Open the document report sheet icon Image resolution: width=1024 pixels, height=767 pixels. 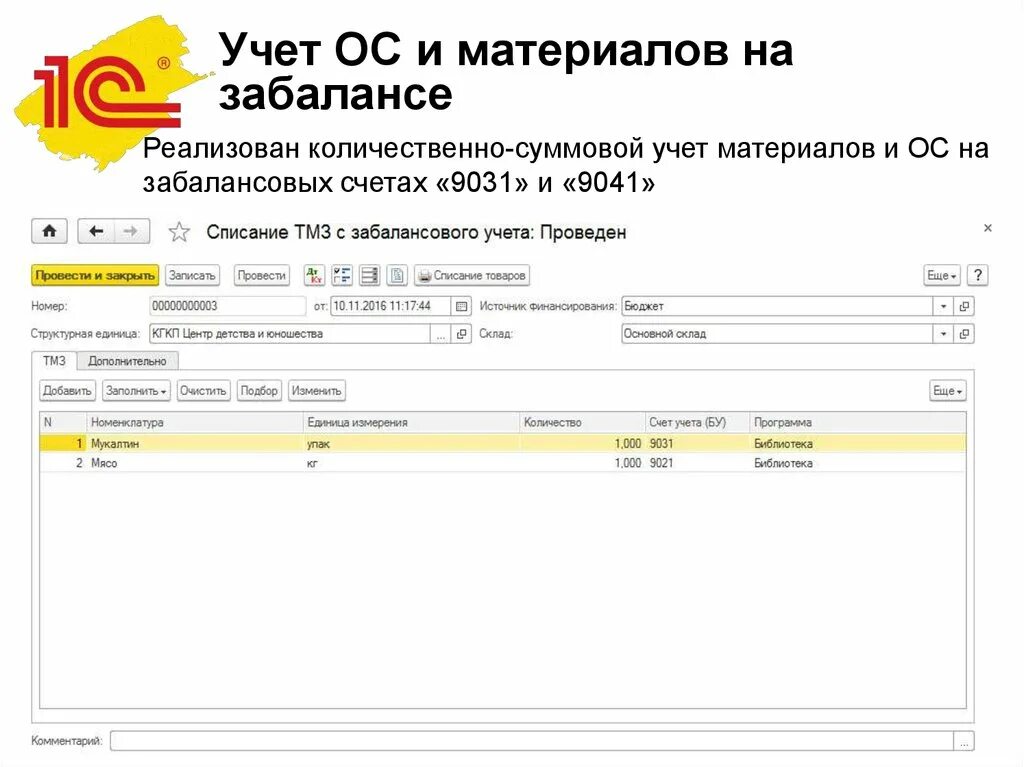[396, 276]
